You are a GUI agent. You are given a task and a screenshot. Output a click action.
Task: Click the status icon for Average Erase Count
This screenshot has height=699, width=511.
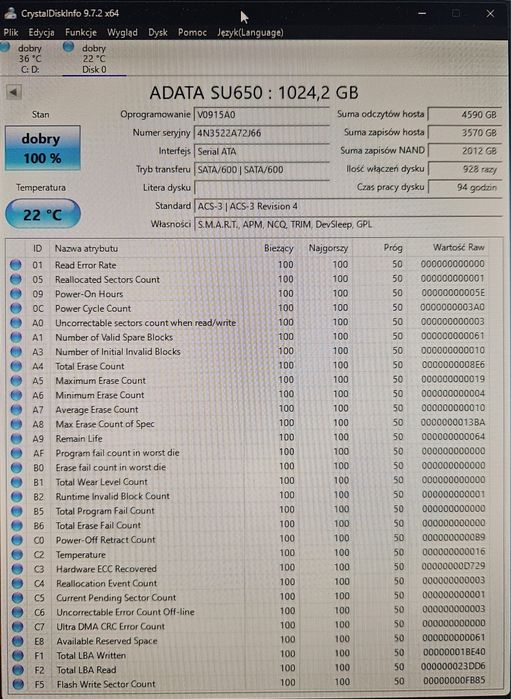click(16, 410)
